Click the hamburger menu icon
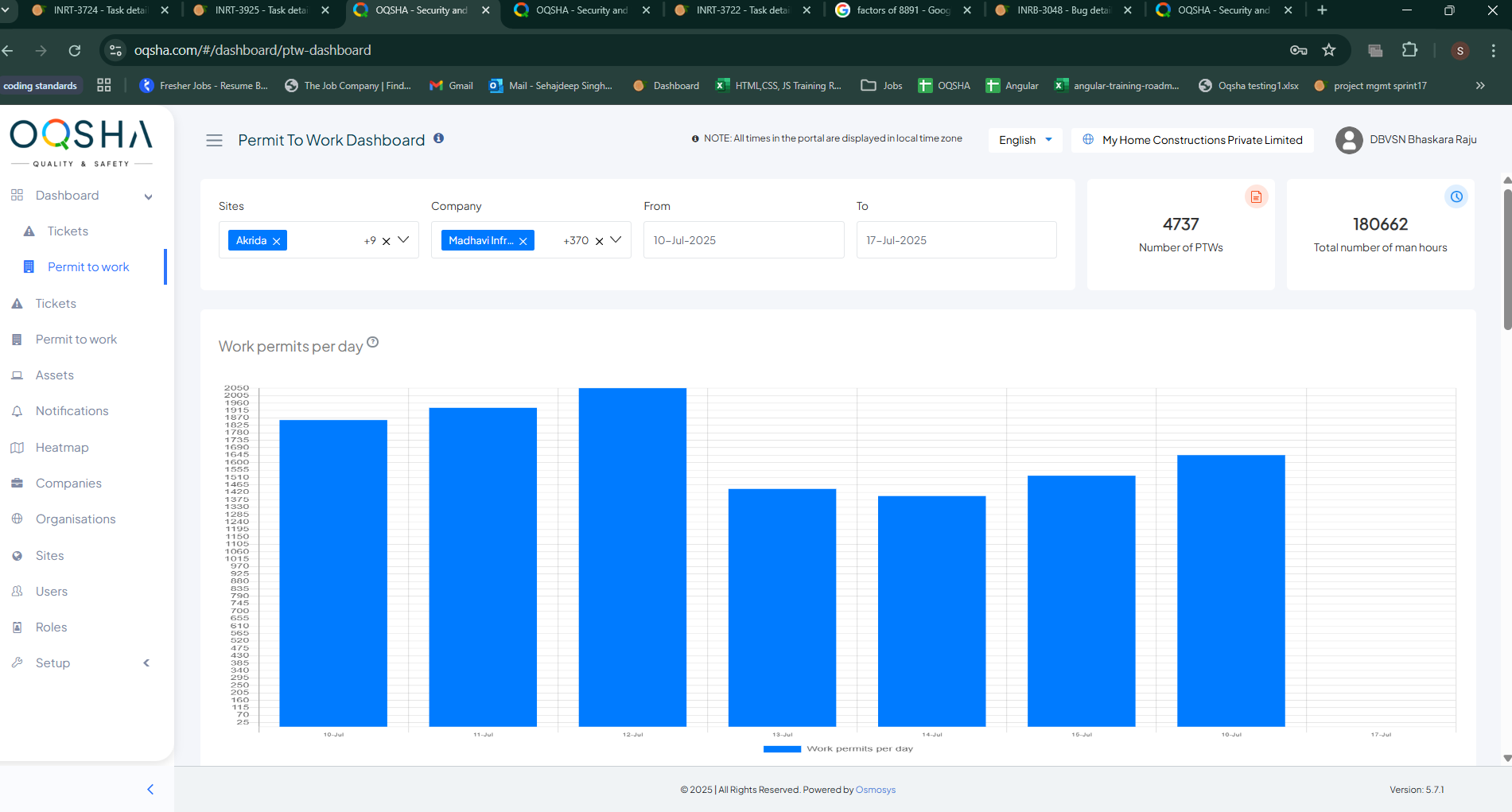Image resolution: width=1512 pixels, height=812 pixels. click(x=214, y=141)
